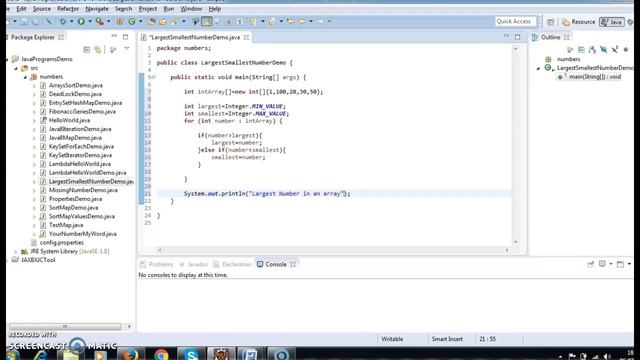Expand the JRE System Library node
This screenshot has height=360, width=640.
[x=16, y=251]
